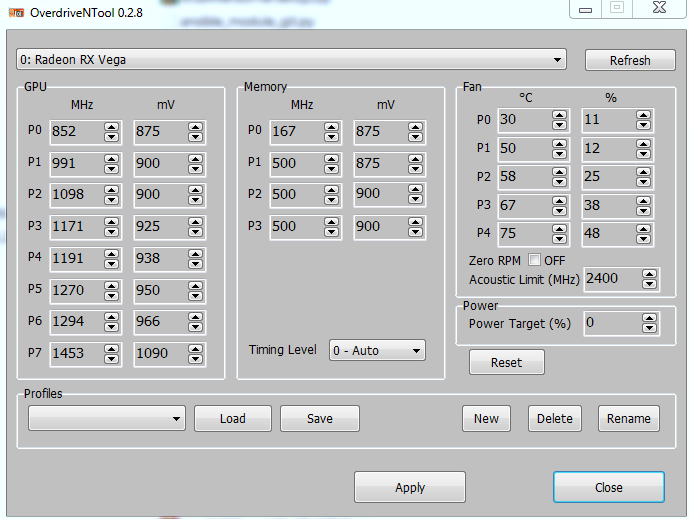Open the GPU selector dropdown 'Radeon RX Vega'
This screenshot has height=519, width=689.
pyautogui.click(x=291, y=59)
